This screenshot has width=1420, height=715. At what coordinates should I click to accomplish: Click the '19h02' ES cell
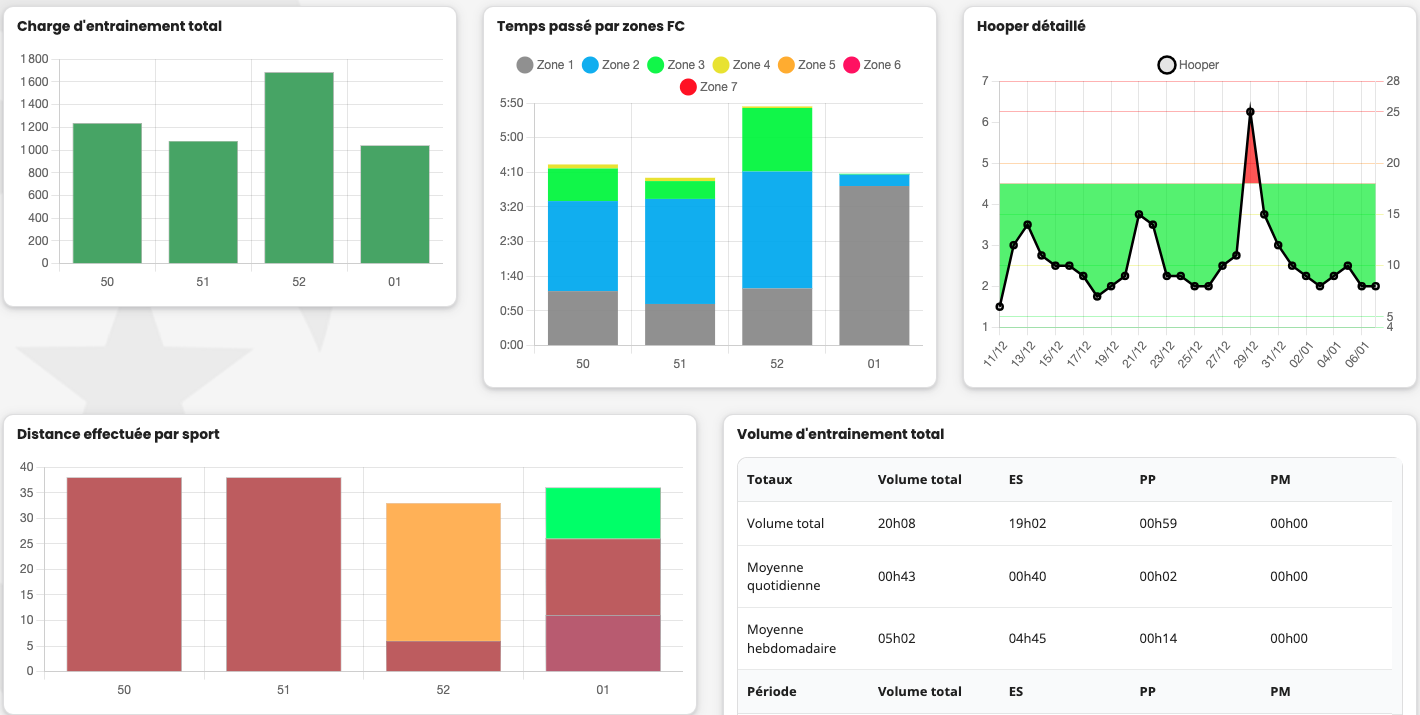[1027, 524]
